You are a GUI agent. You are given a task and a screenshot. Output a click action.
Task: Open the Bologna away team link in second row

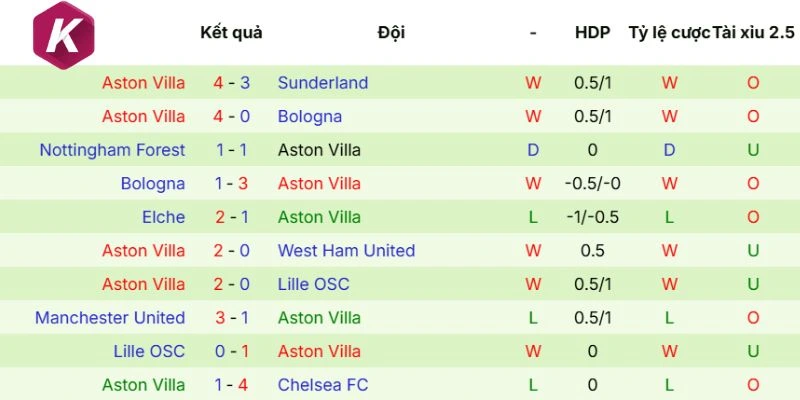[x=310, y=116]
